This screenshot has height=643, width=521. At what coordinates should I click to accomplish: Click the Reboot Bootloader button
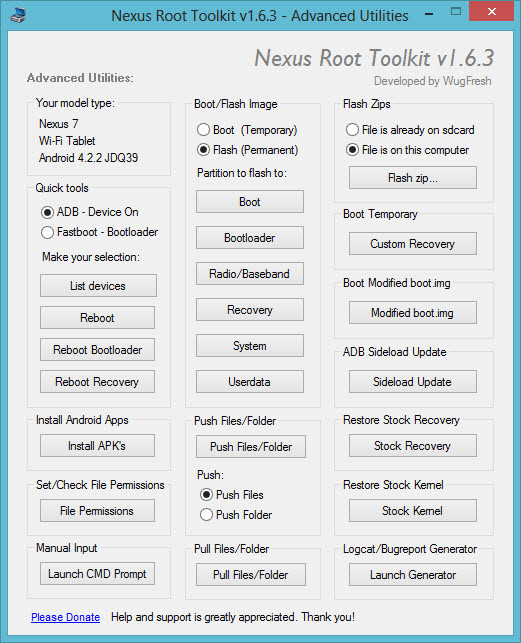click(97, 350)
